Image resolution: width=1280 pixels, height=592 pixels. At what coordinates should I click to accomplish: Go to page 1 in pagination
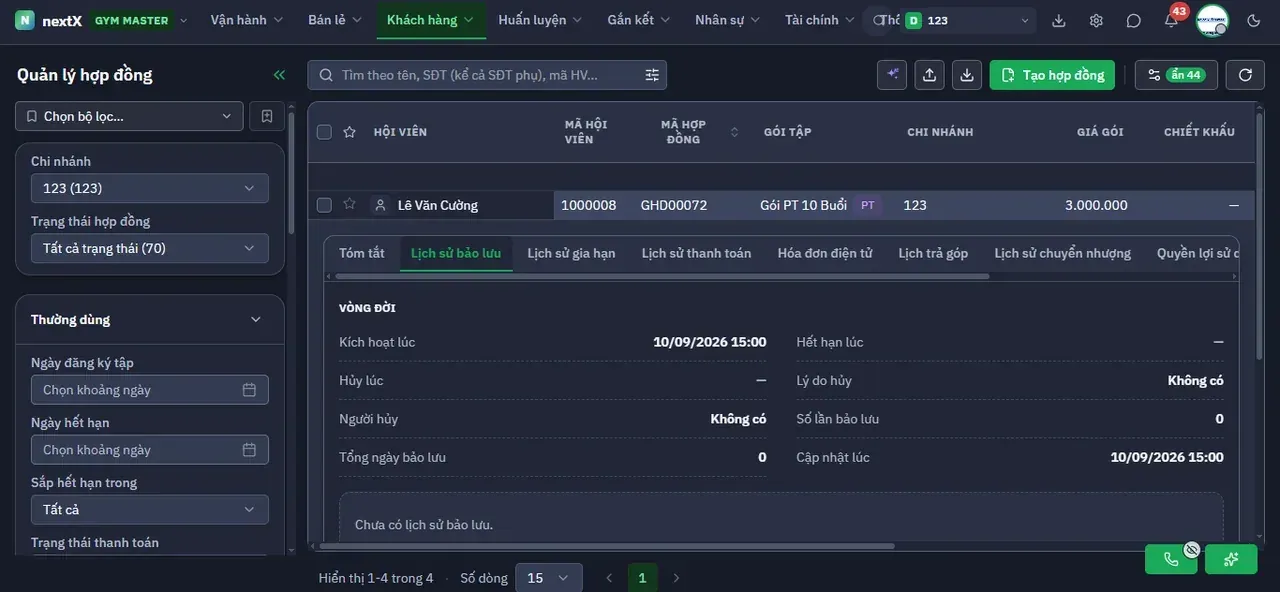(x=642, y=578)
